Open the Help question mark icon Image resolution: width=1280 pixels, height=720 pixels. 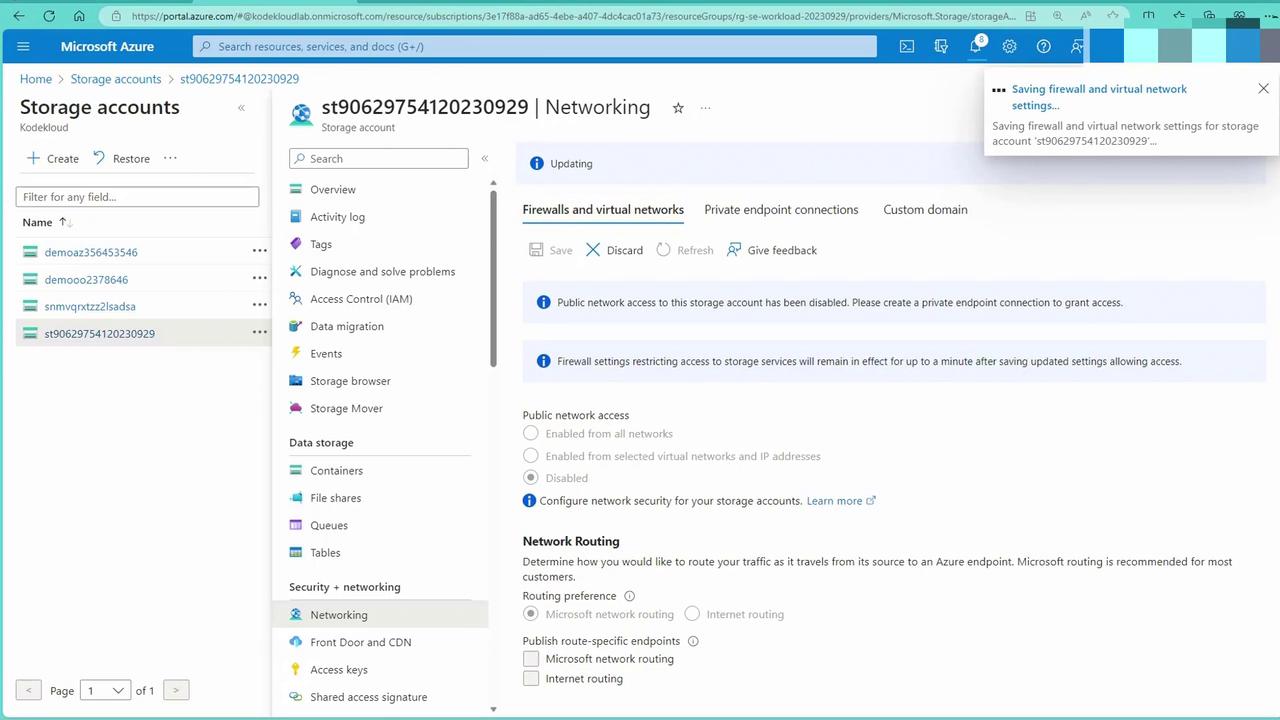point(1044,46)
